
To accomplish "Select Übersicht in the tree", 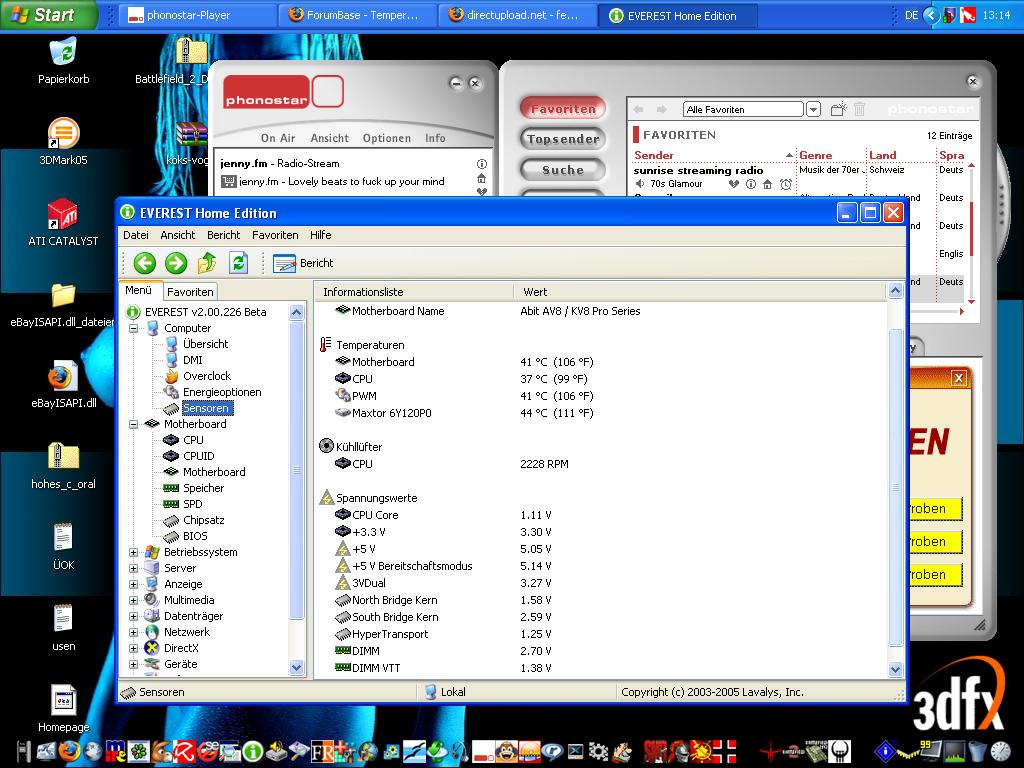I will (205, 344).
